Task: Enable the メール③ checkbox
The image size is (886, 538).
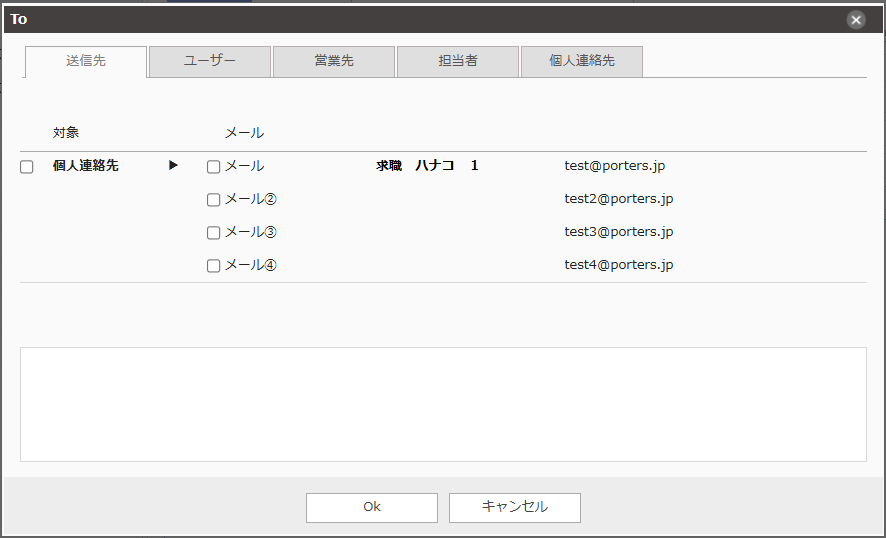Action: point(214,233)
